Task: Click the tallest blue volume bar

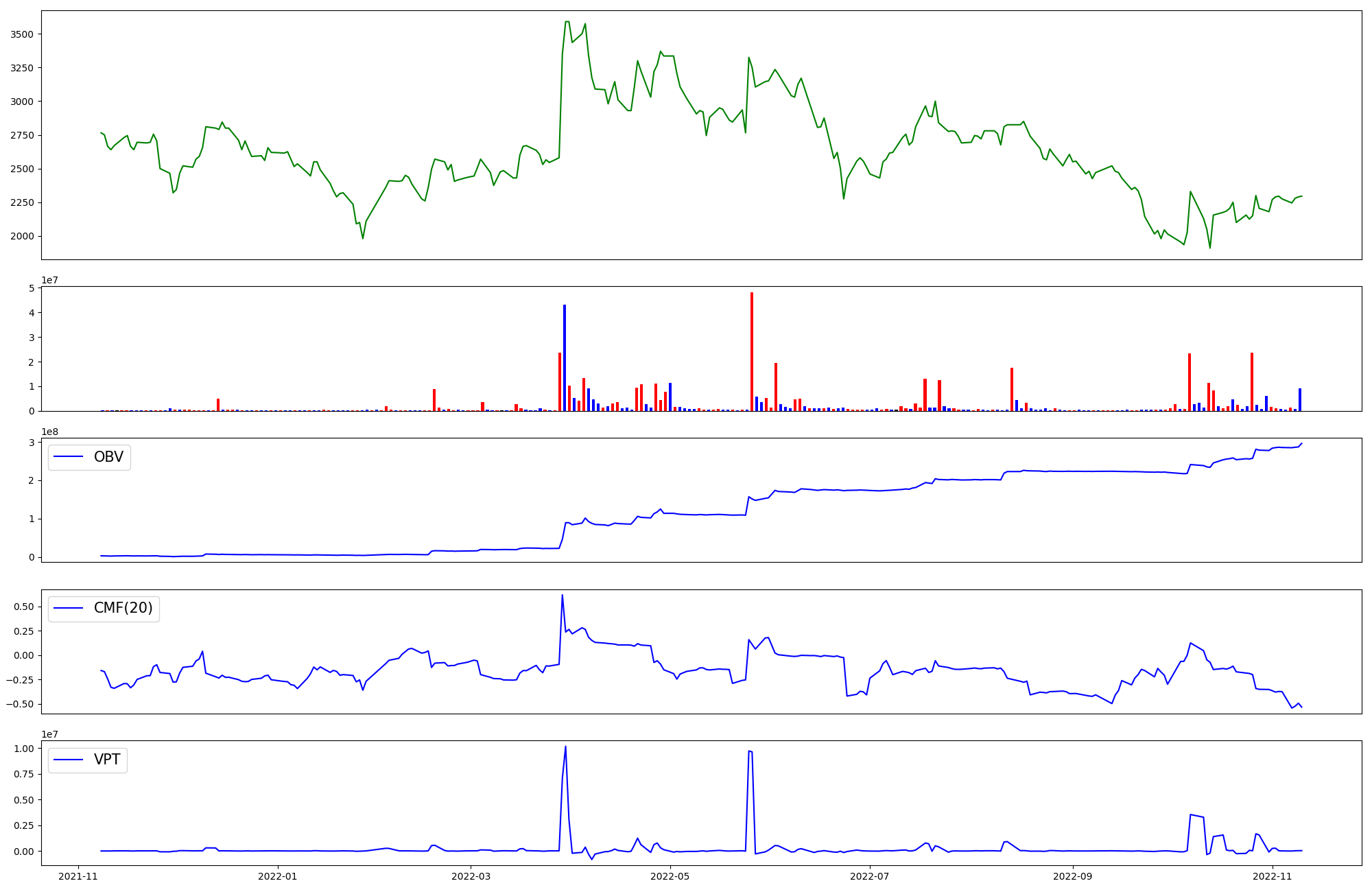Action: (x=565, y=358)
